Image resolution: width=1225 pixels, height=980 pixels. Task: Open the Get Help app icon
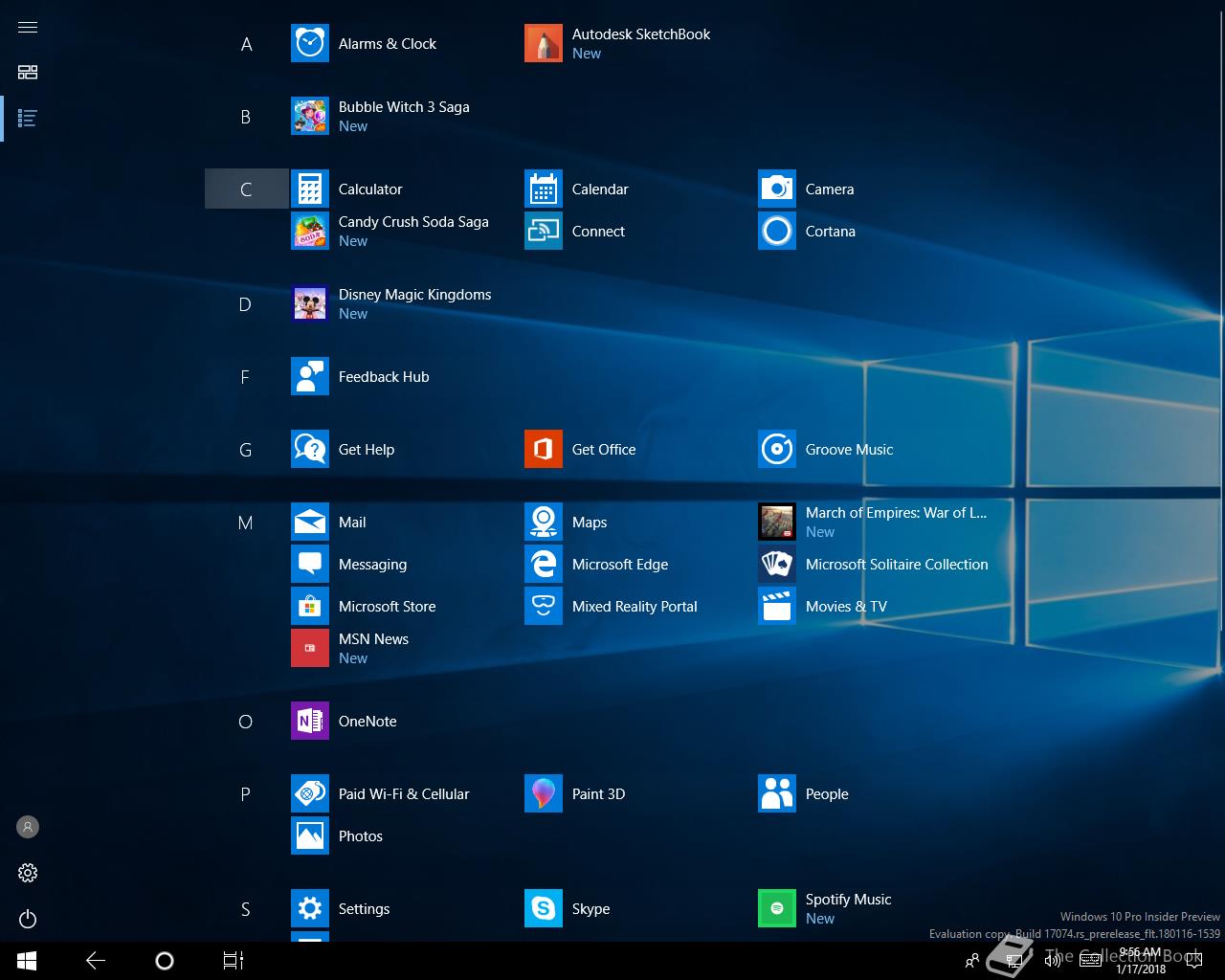click(310, 450)
